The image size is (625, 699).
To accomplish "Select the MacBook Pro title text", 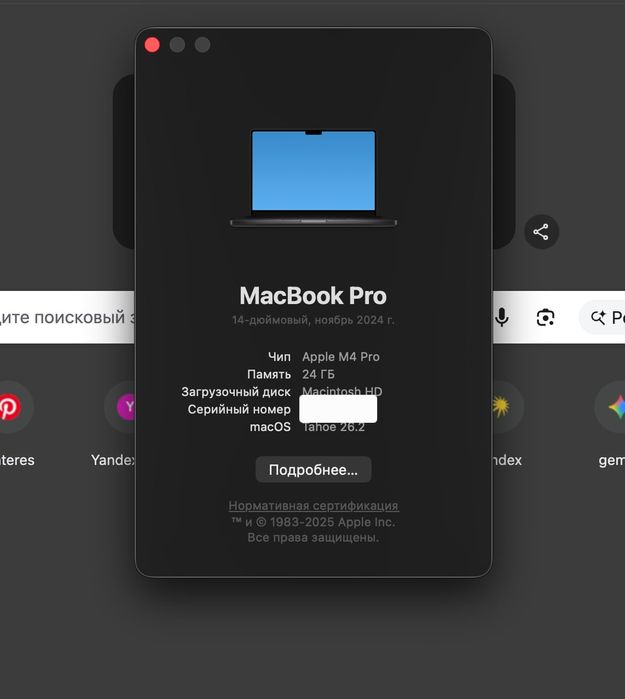I will coord(313,296).
